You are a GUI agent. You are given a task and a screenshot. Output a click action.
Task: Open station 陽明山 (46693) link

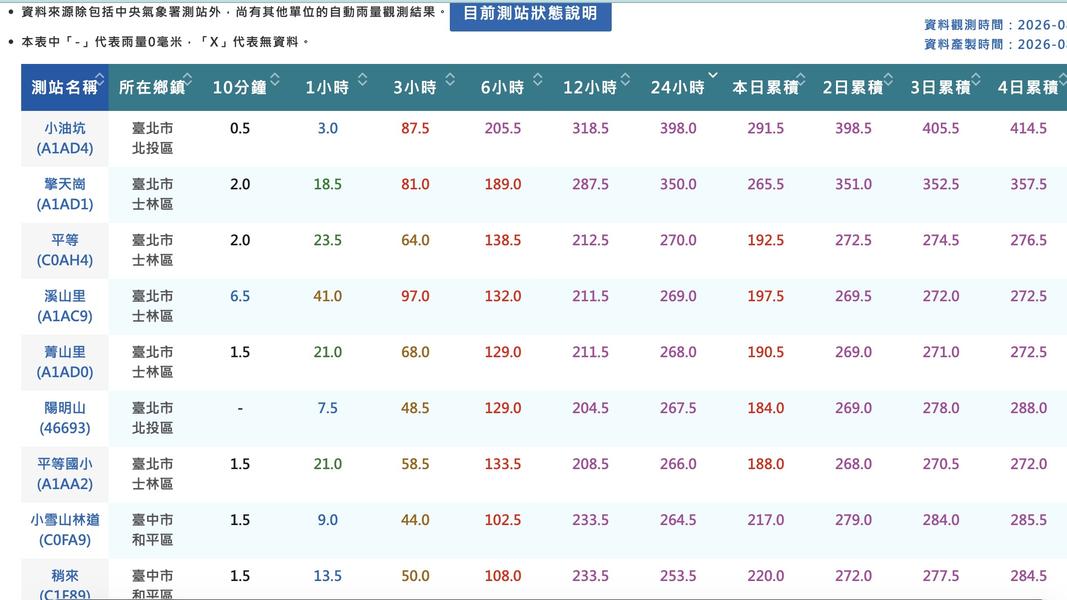(65, 418)
